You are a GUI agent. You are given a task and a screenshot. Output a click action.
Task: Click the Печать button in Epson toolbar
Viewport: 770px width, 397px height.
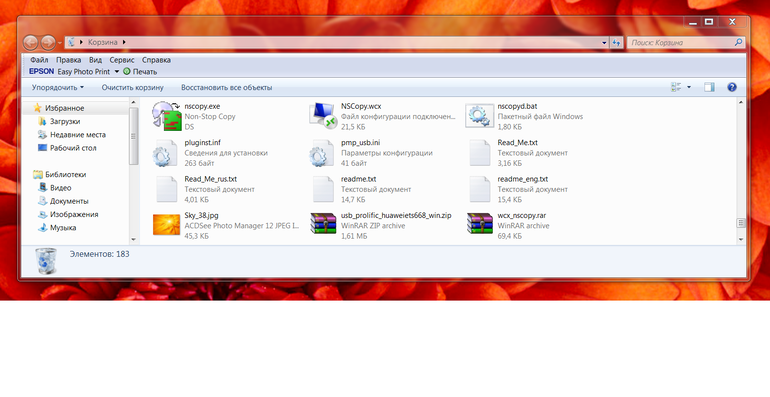140,71
